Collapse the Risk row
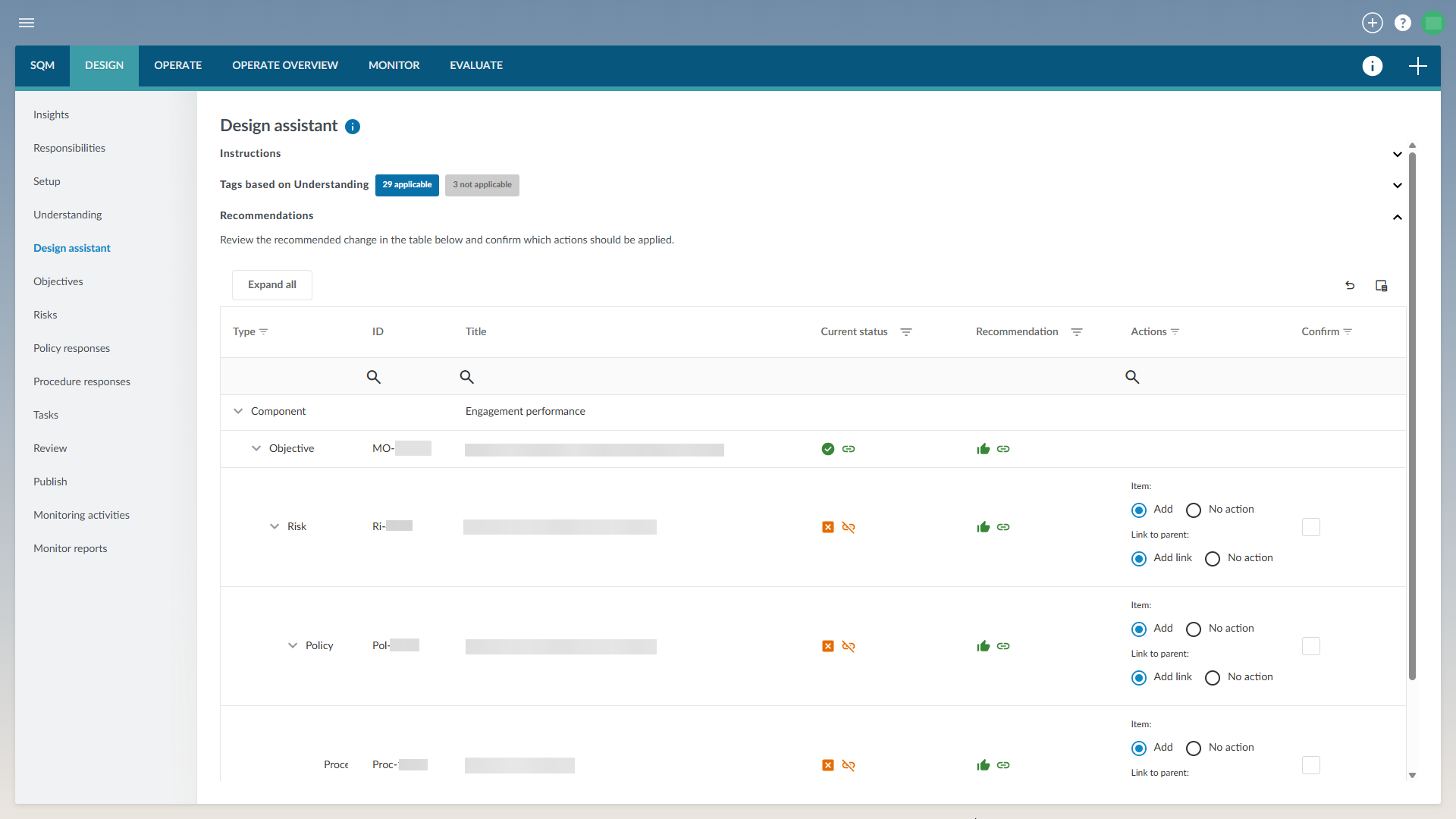Image resolution: width=1456 pixels, height=819 pixels. click(x=274, y=526)
